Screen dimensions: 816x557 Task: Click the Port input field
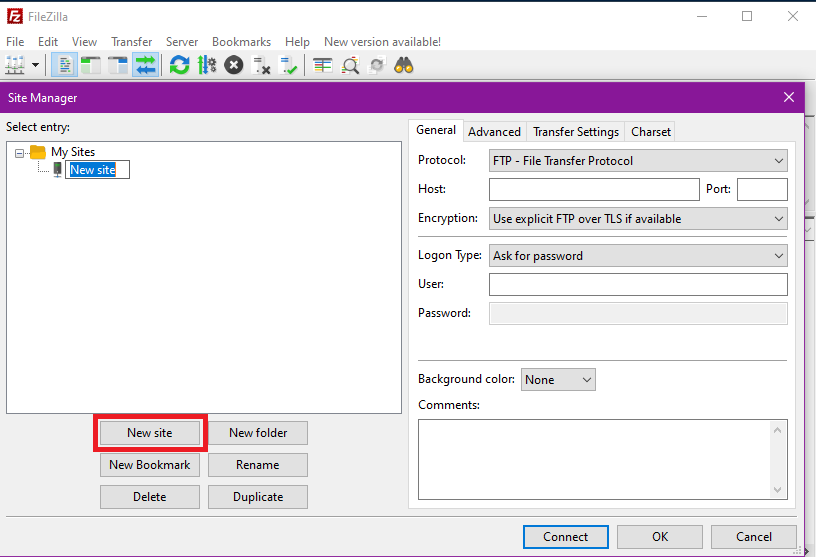click(762, 189)
